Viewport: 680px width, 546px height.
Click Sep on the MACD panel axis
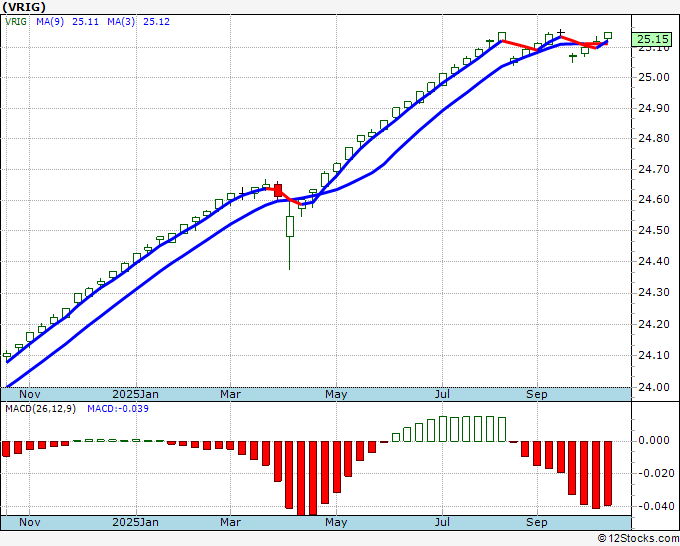tap(536, 522)
